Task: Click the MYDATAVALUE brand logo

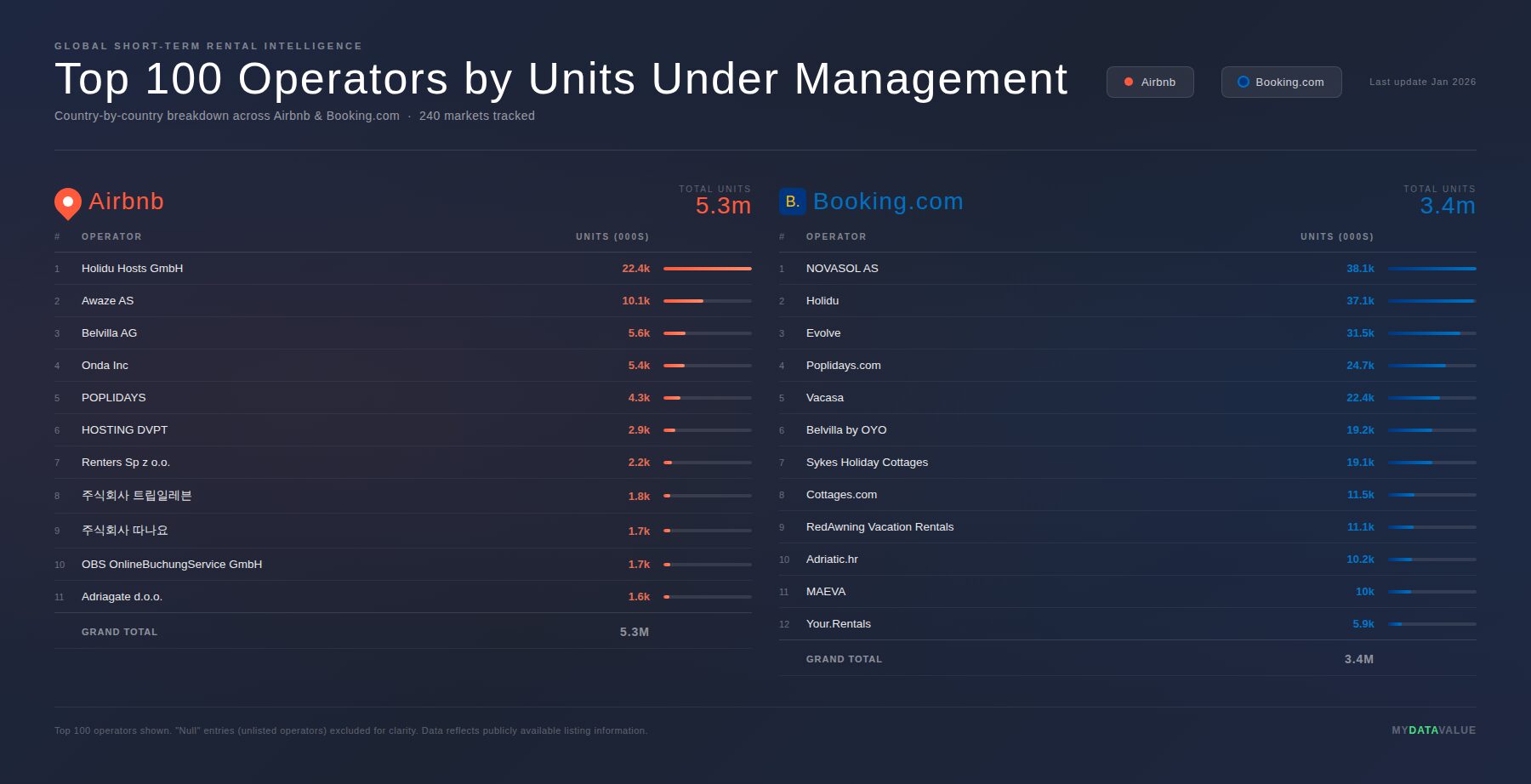Action: click(1433, 730)
